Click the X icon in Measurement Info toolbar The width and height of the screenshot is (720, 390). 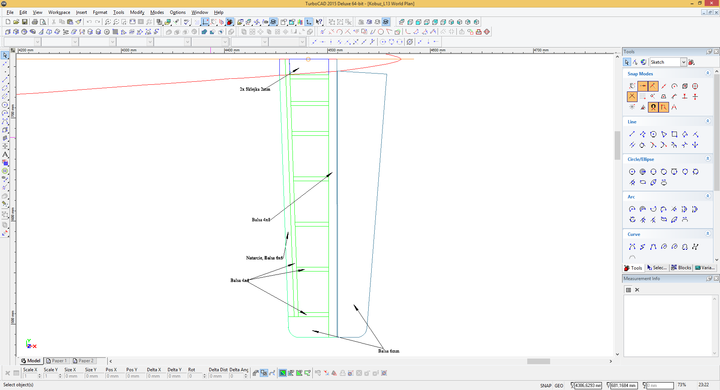[x=637, y=290]
